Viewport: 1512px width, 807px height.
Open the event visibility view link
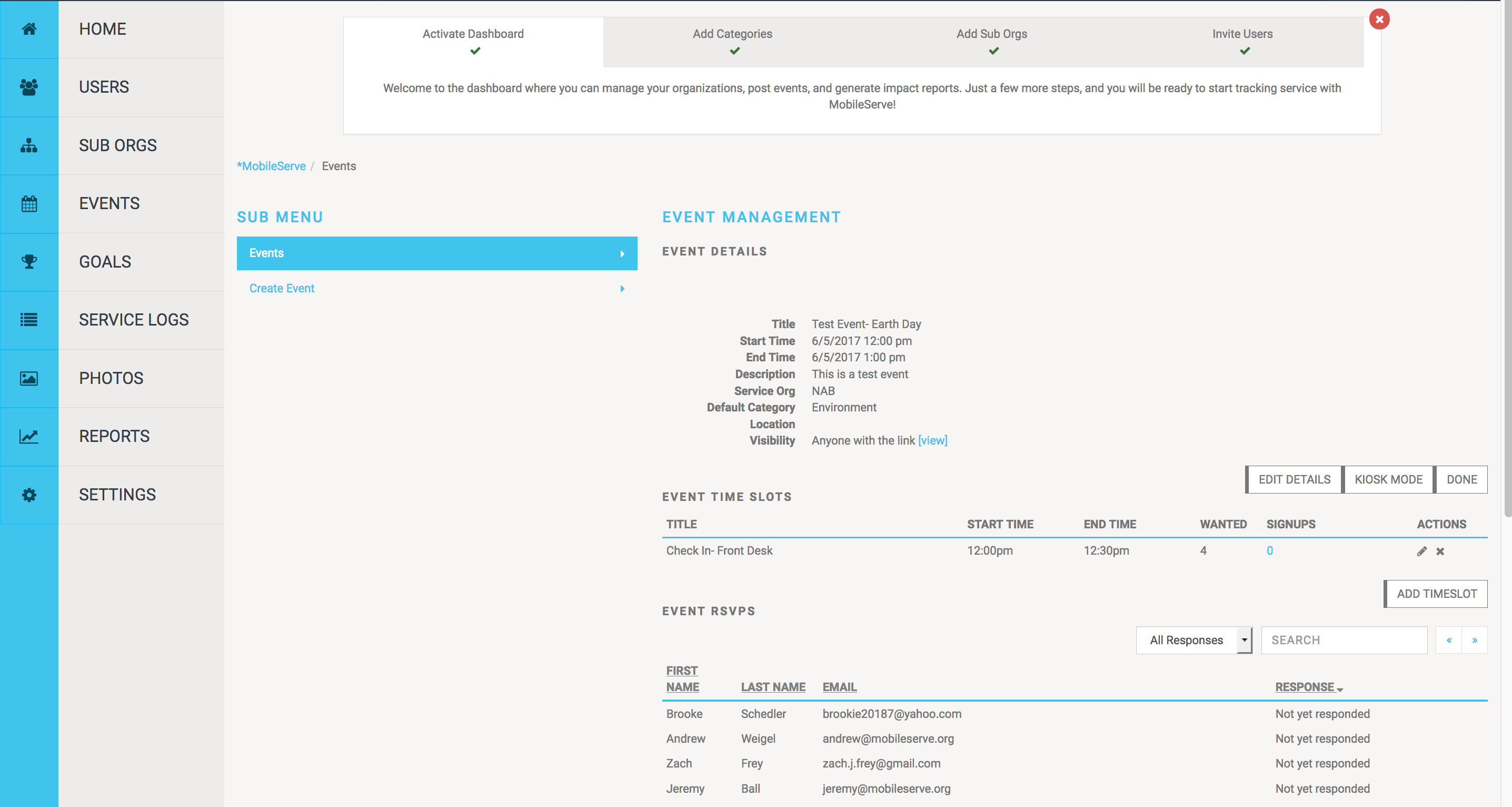[933, 440]
